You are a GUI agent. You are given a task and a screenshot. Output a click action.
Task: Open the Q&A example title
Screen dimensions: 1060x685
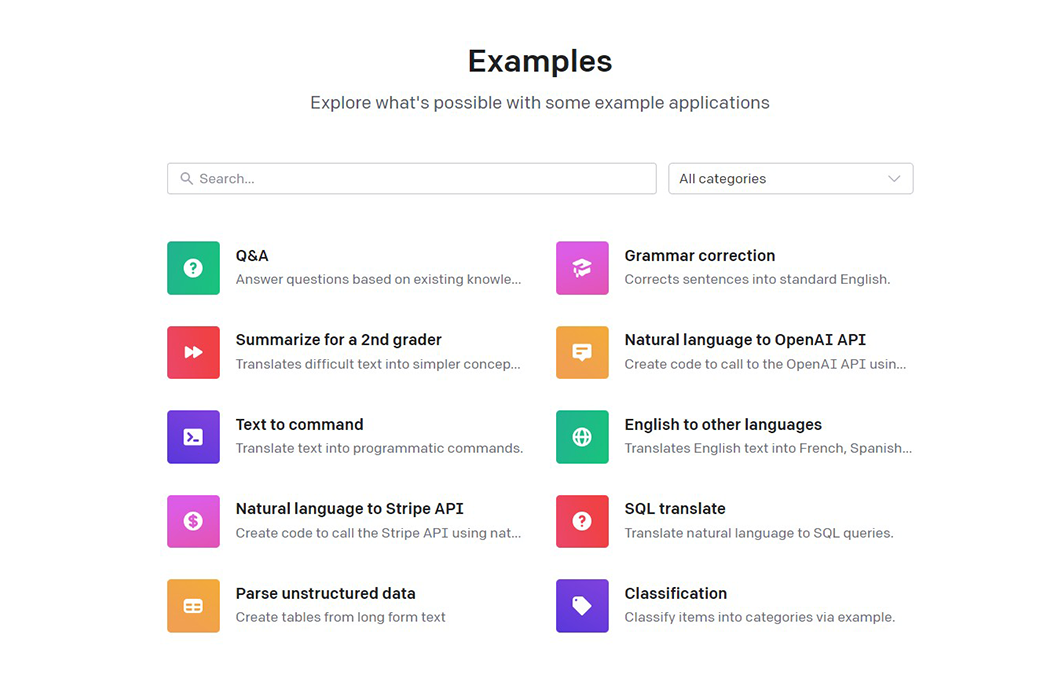(252, 256)
